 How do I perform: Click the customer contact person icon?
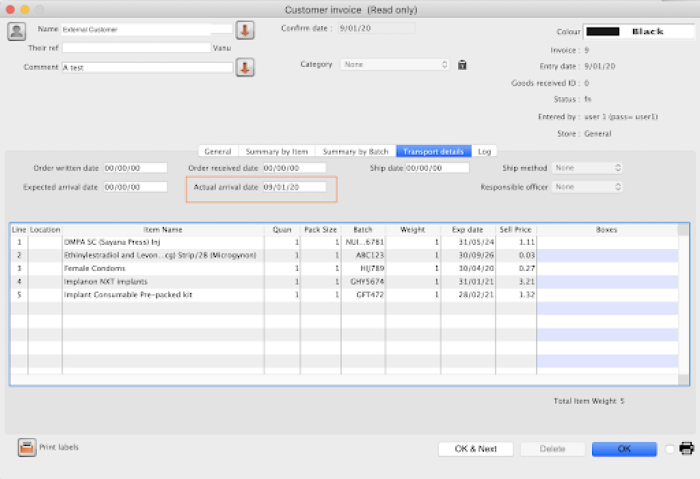(17, 31)
